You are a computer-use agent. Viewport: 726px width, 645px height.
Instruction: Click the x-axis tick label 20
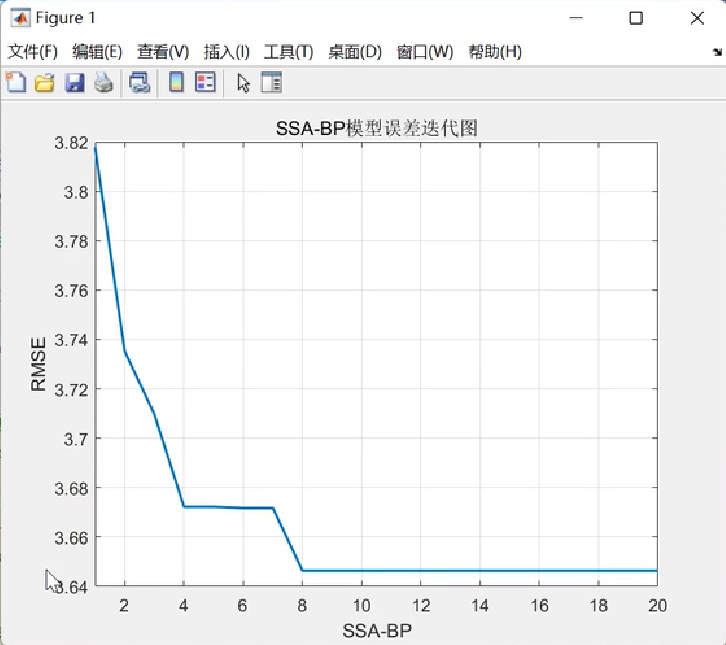click(x=657, y=606)
